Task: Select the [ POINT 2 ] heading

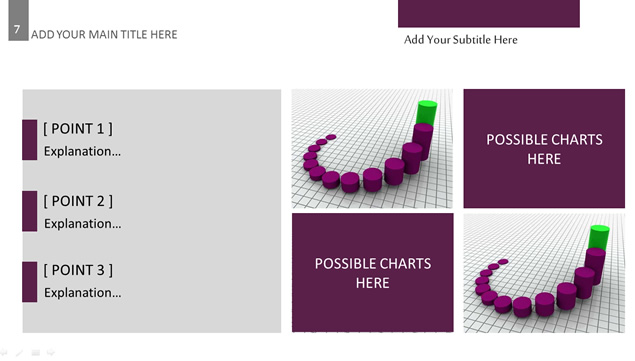Action: 78,201
